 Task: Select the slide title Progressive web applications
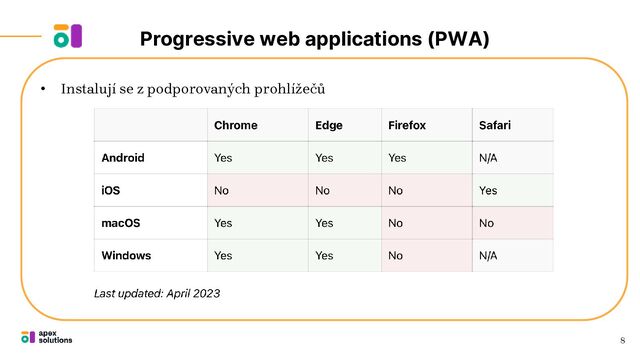click(314, 39)
